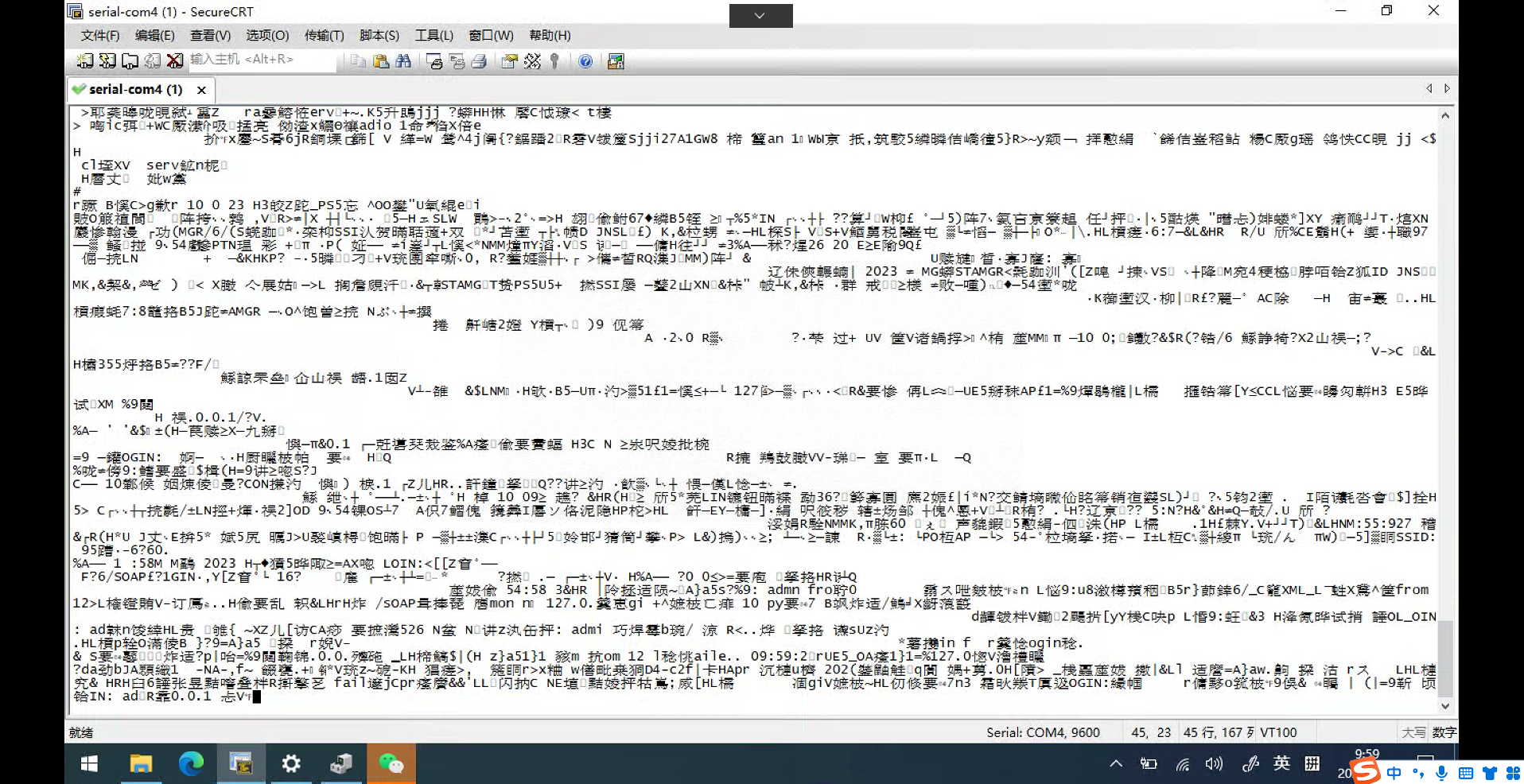Open the 工具(L) menu

(434, 35)
